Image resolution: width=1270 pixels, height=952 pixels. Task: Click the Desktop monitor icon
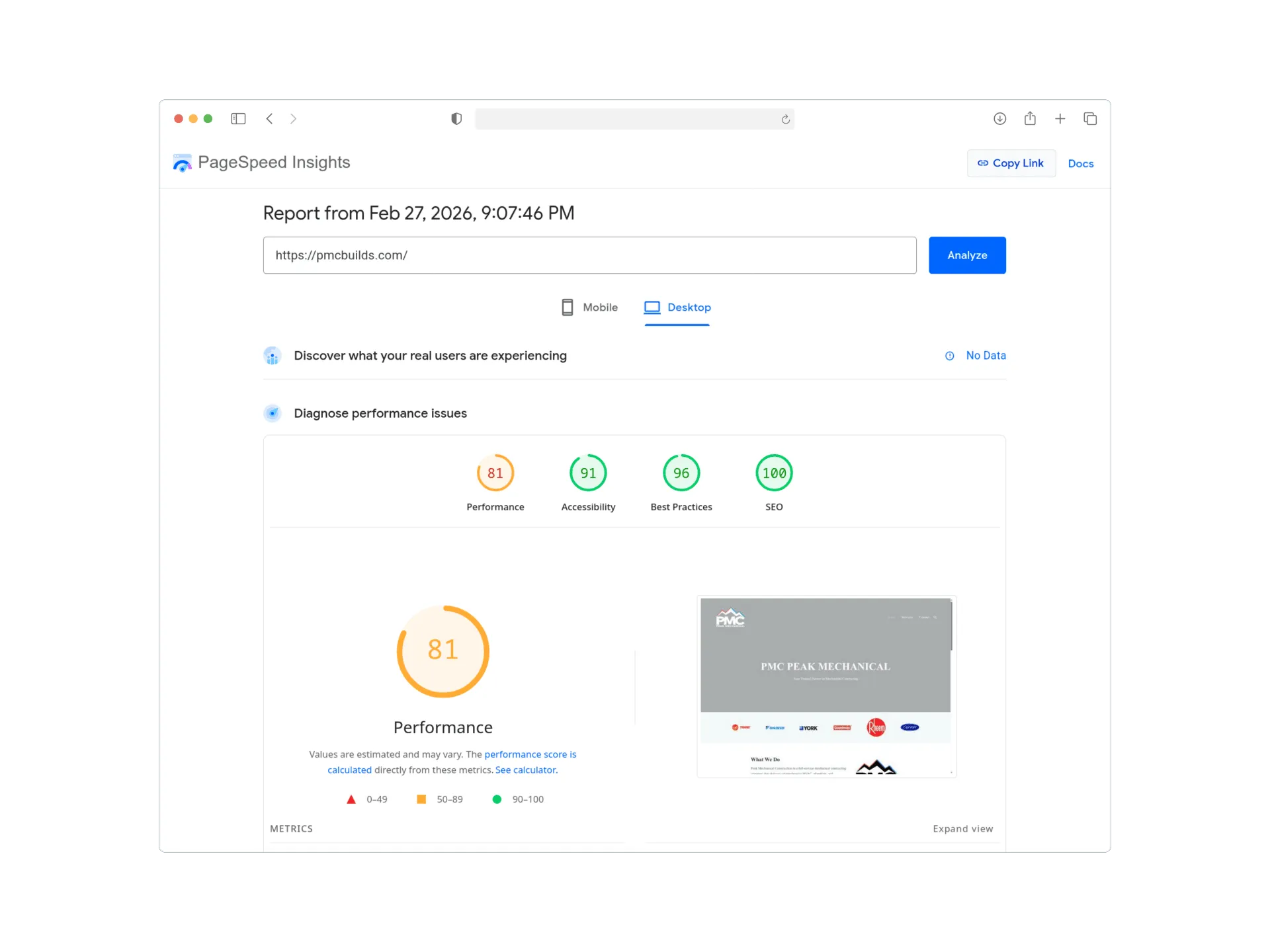coord(652,307)
